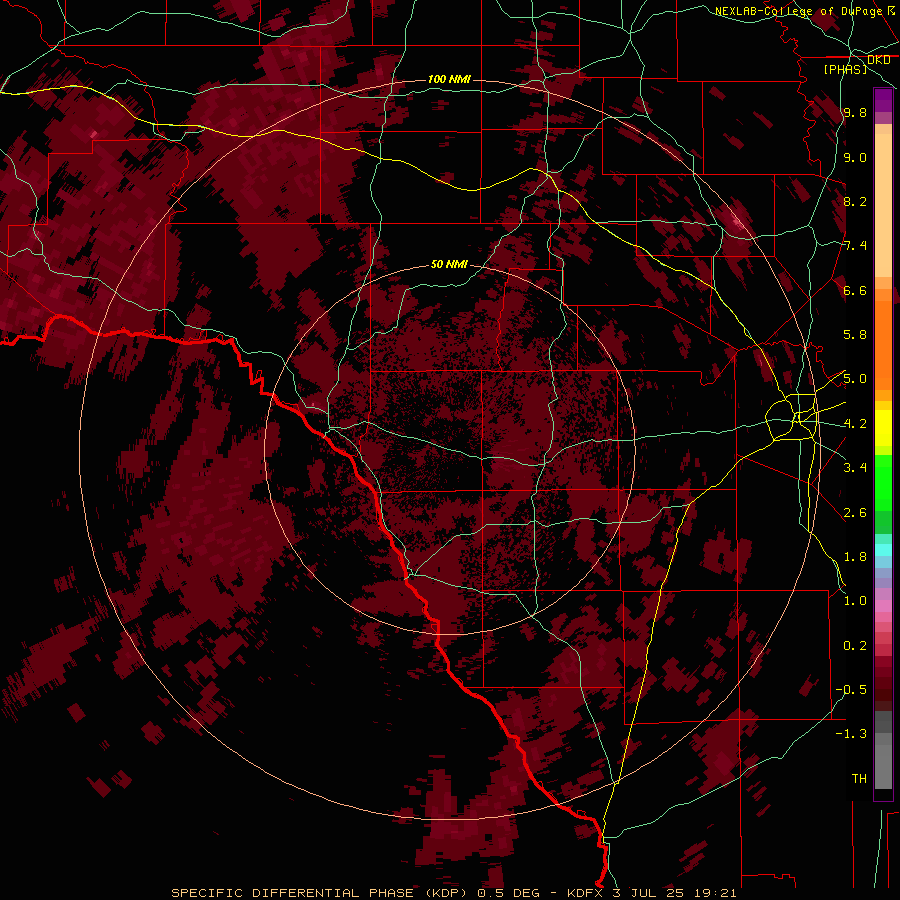Click the 7.4 legend value
The height and width of the screenshot is (900, 900).
pos(855,246)
